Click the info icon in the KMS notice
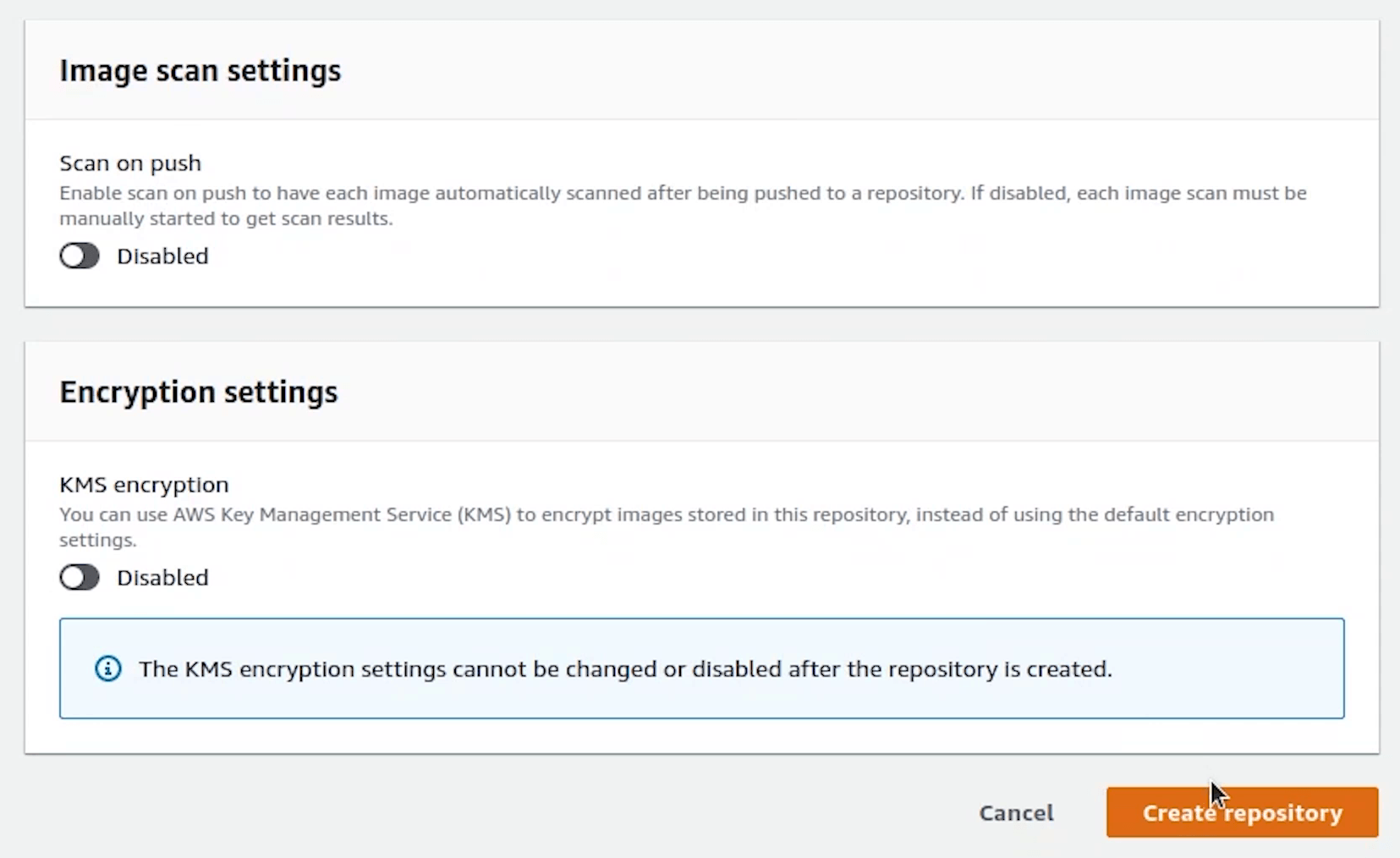This screenshot has width=1400, height=858. [x=108, y=669]
